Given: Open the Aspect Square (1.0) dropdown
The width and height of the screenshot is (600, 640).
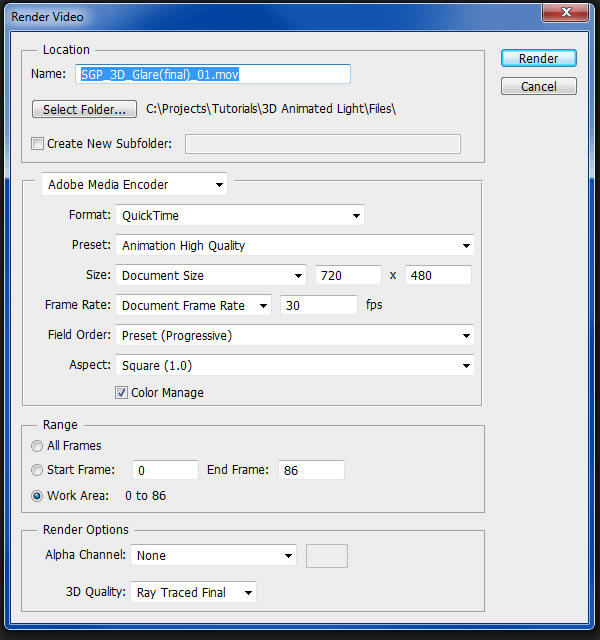Looking at the screenshot, I should pyautogui.click(x=295, y=365).
